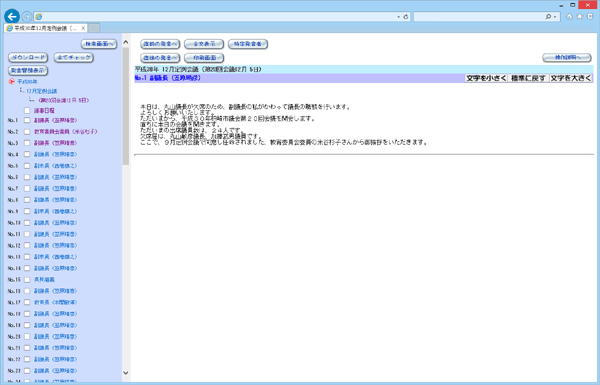600x385 pixels.
Task: Click the 直後の発言へ button
Action: coord(160,58)
